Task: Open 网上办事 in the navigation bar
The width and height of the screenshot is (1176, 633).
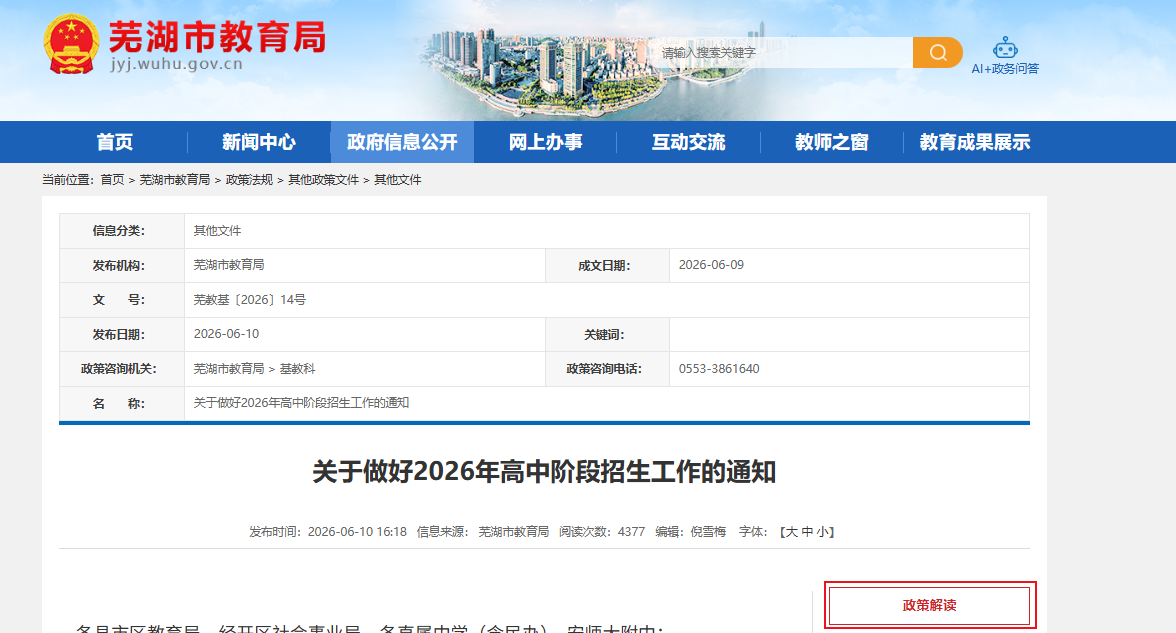Action: (545, 142)
